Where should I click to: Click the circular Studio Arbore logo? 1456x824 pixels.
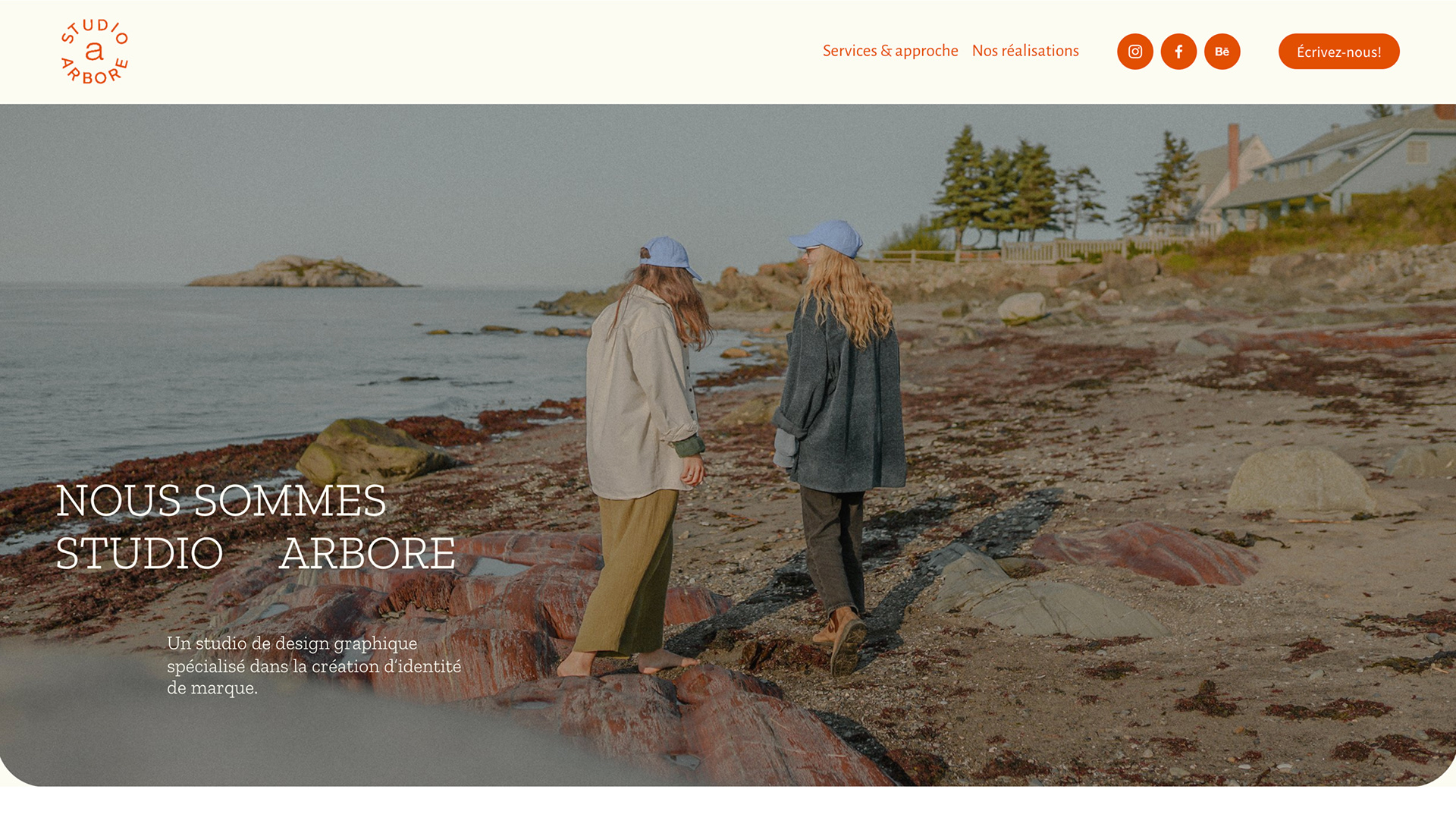[95, 52]
